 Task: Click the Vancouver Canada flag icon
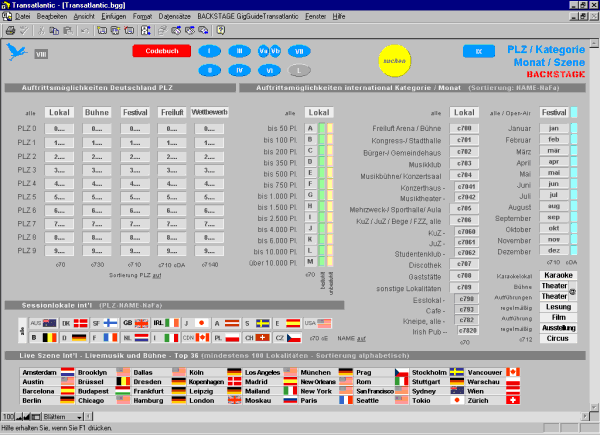point(513,372)
